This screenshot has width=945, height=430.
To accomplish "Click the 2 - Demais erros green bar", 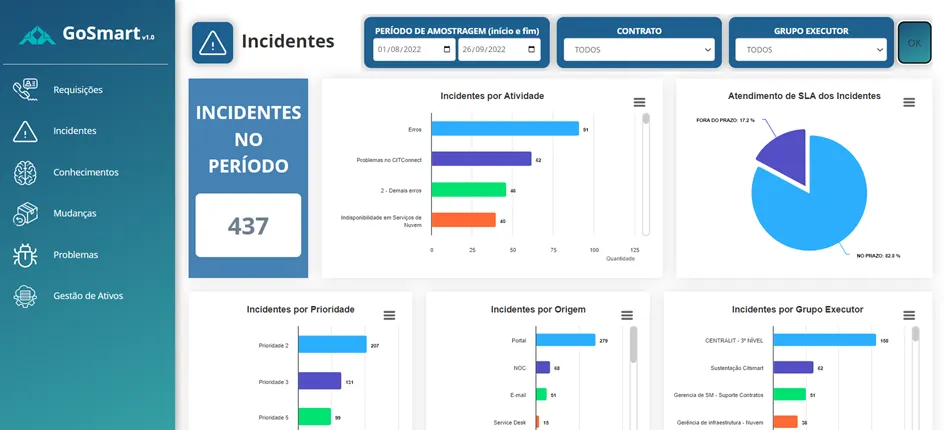I will click(469, 190).
